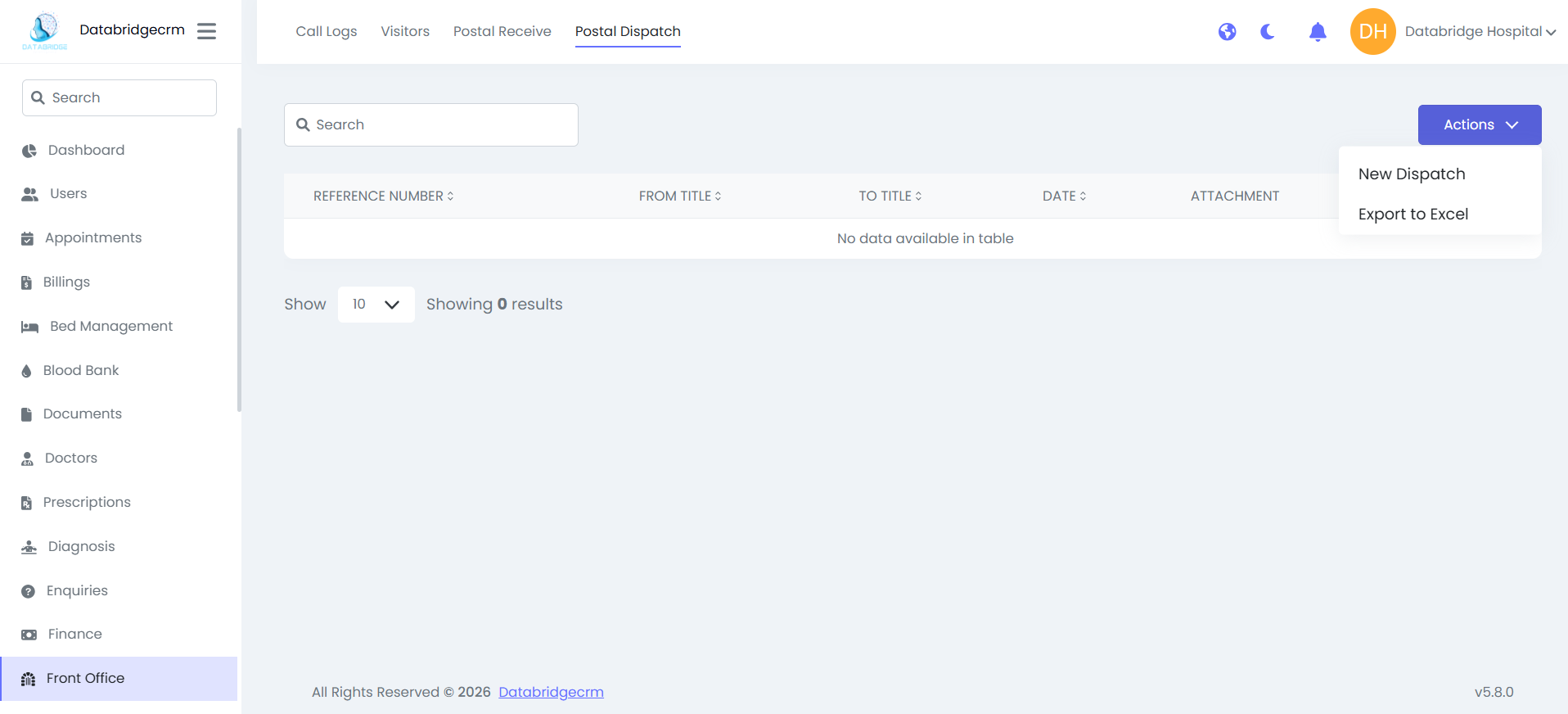Click the Blood Bank drop icon
Viewport: 1568px width, 714px height.
point(26,371)
